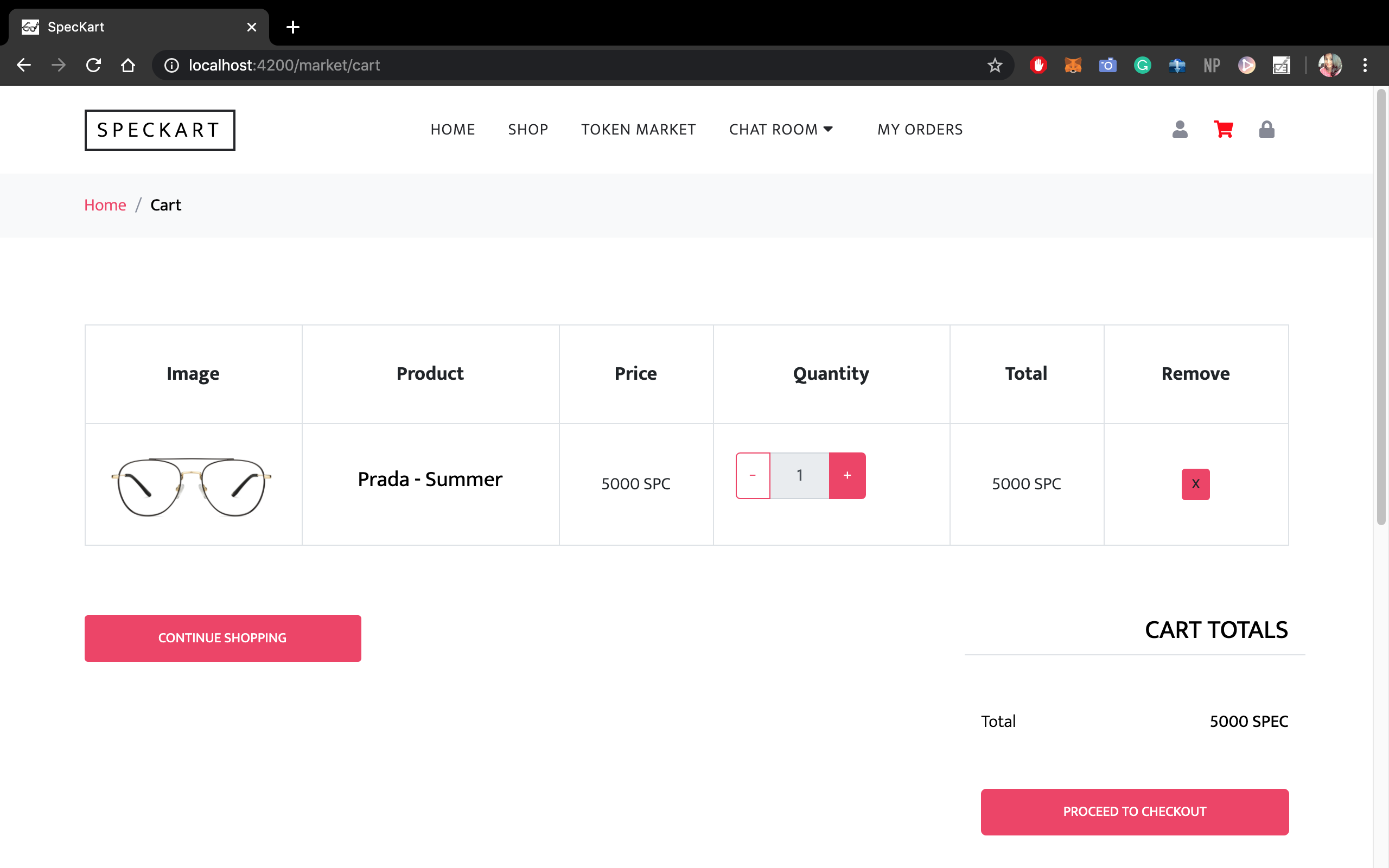
Task: Bookmark page with star icon
Action: pos(995,66)
